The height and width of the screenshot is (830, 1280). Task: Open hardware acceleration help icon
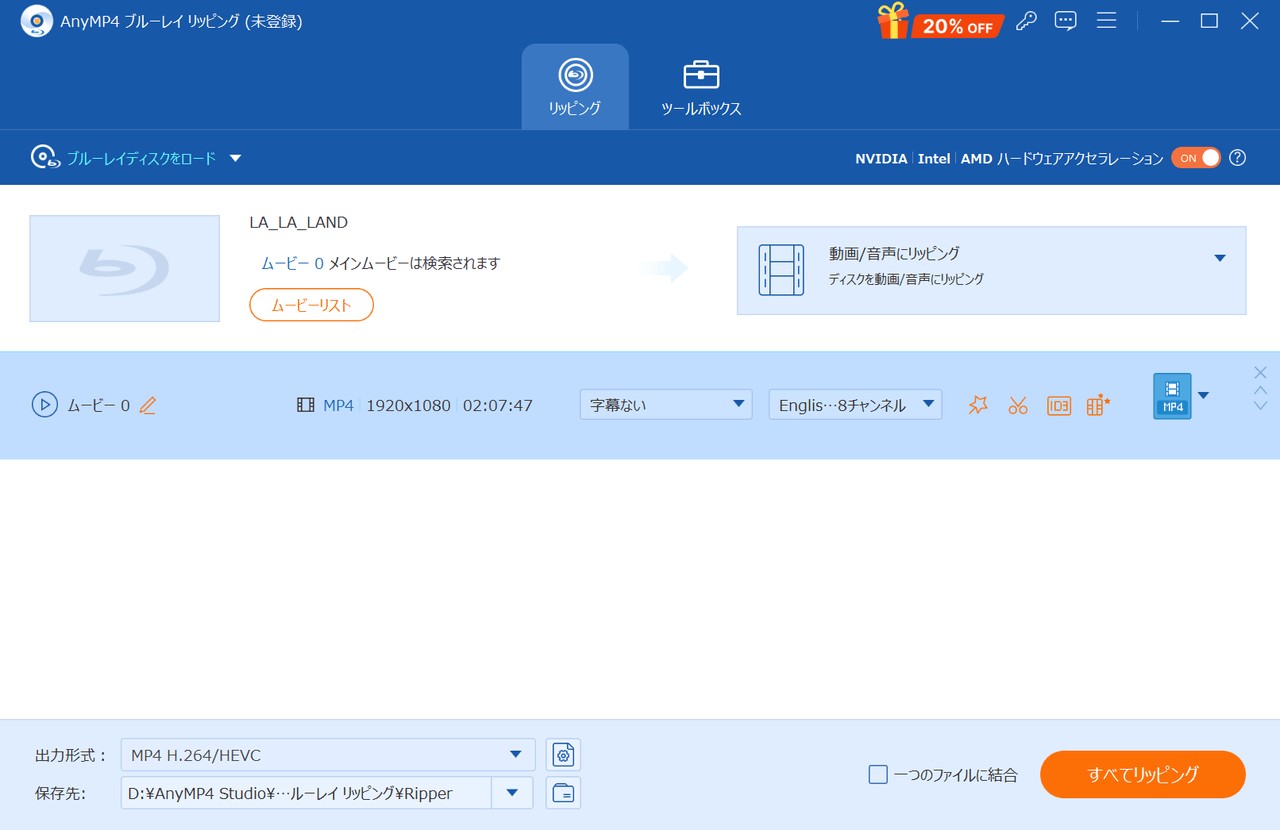coord(1238,158)
